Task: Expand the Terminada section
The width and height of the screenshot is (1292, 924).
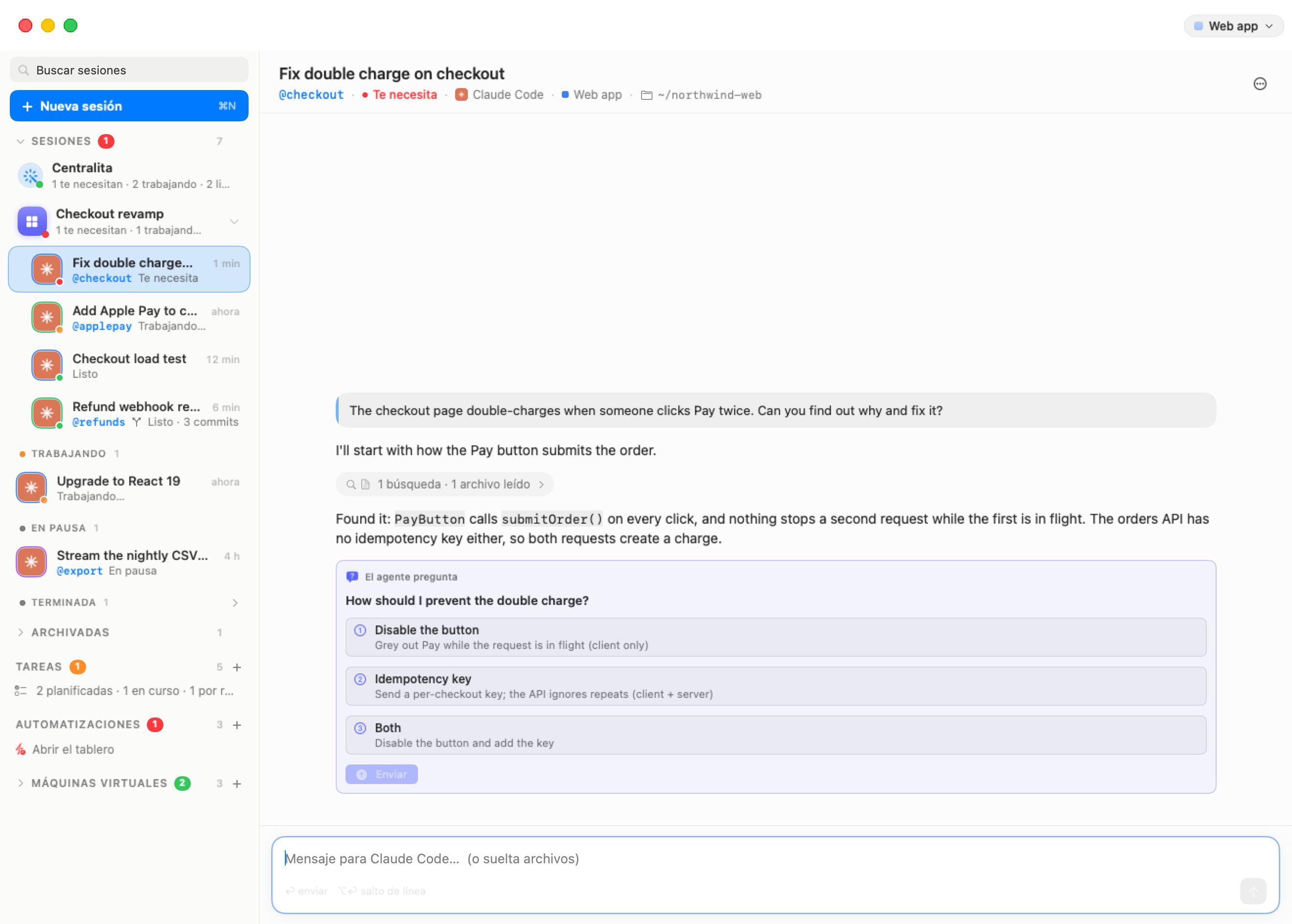Action: (x=235, y=602)
